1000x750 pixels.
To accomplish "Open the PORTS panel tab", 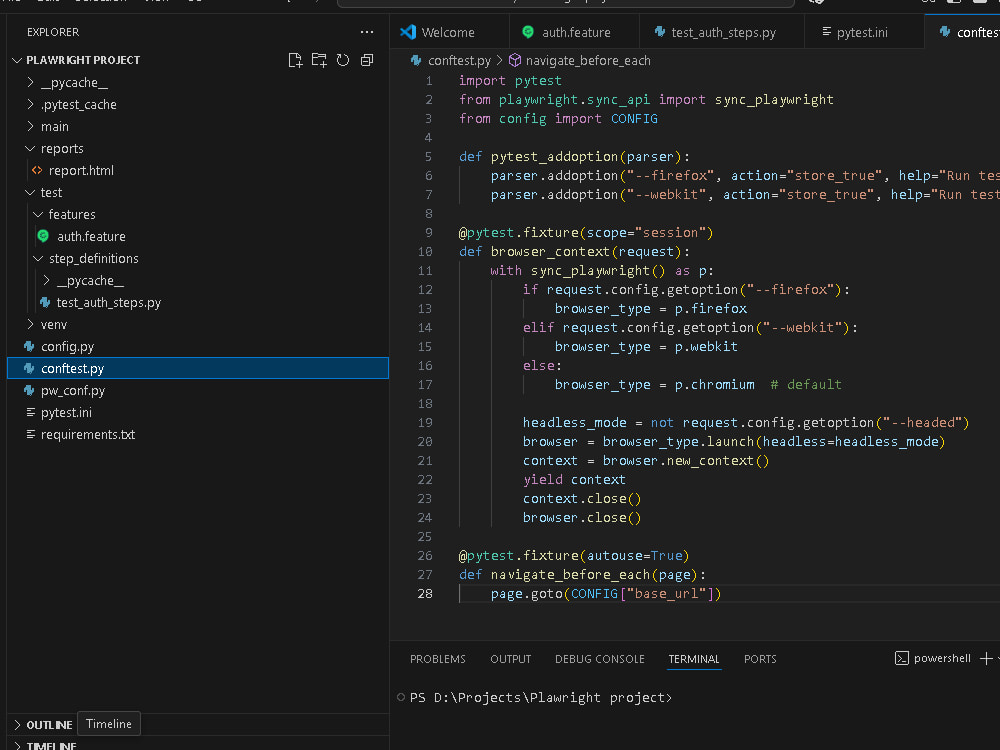I will (760, 659).
